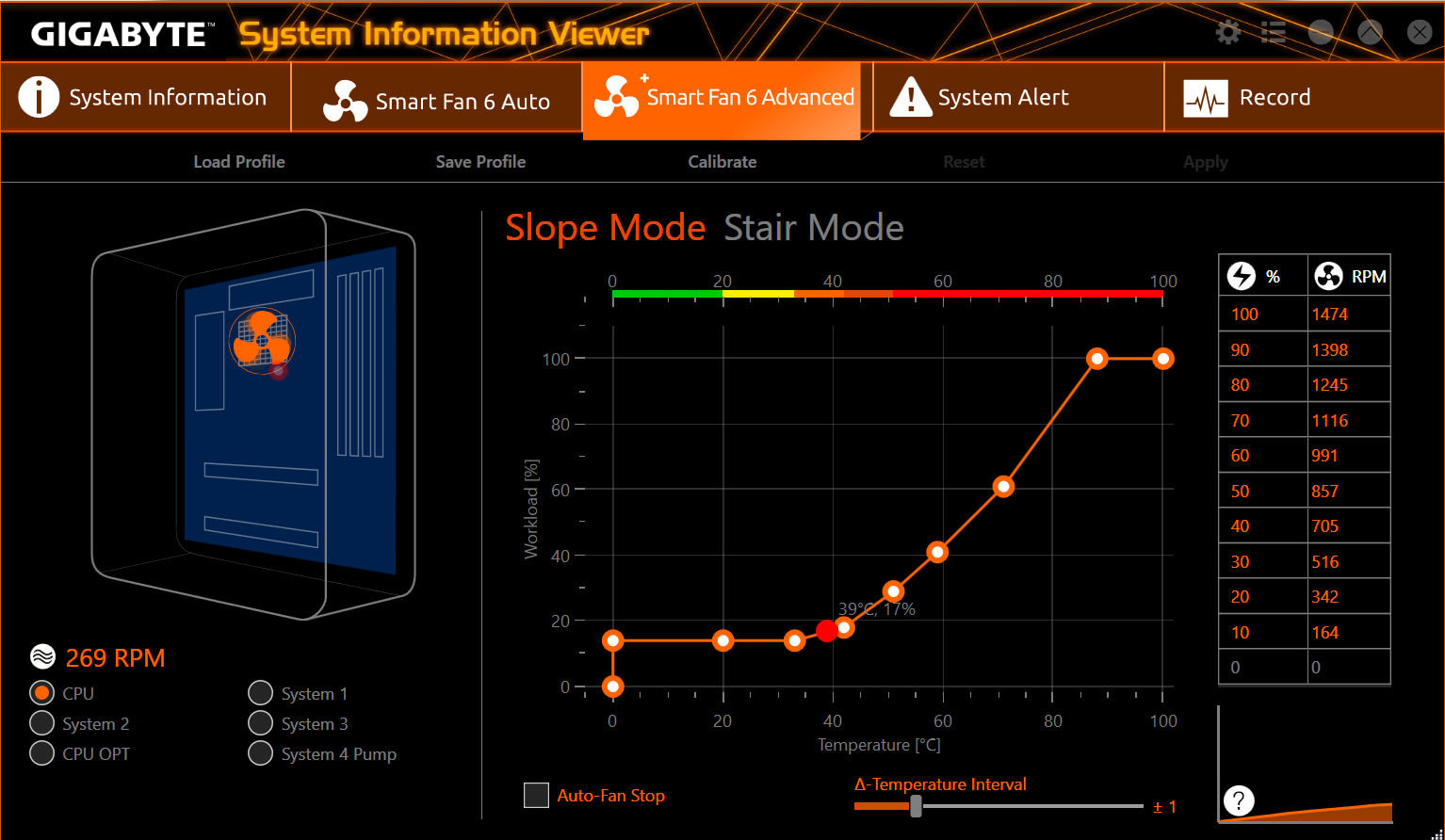Click the 342 RPM table cell
Screen dimensions: 1445x840
[x=1349, y=597]
